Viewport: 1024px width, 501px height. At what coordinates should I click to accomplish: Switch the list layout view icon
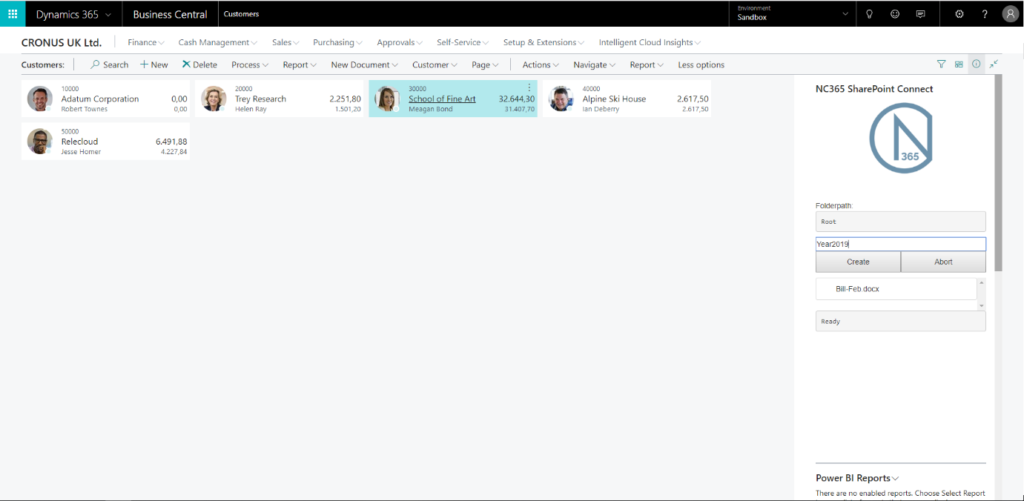click(x=959, y=64)
